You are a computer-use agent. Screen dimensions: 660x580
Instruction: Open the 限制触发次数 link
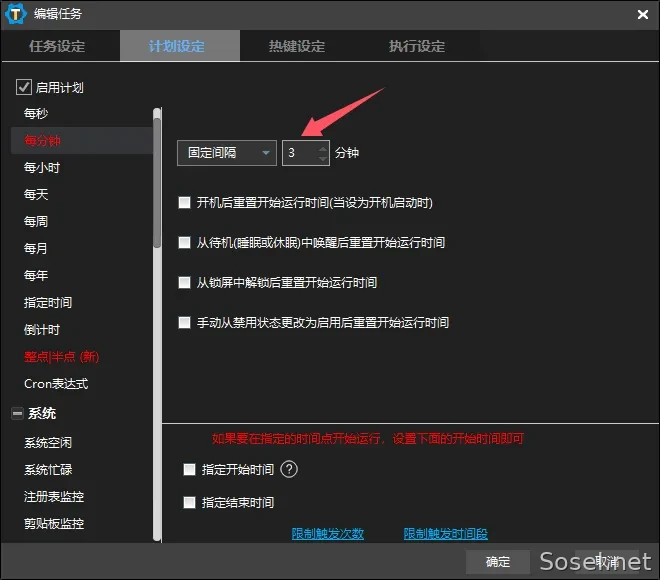(327, 534)
